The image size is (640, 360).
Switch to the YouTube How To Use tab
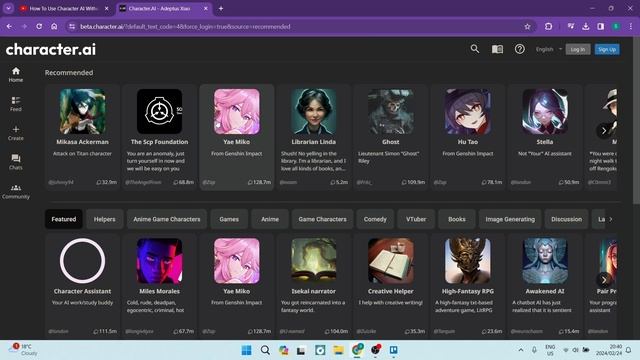pos(64,8)
